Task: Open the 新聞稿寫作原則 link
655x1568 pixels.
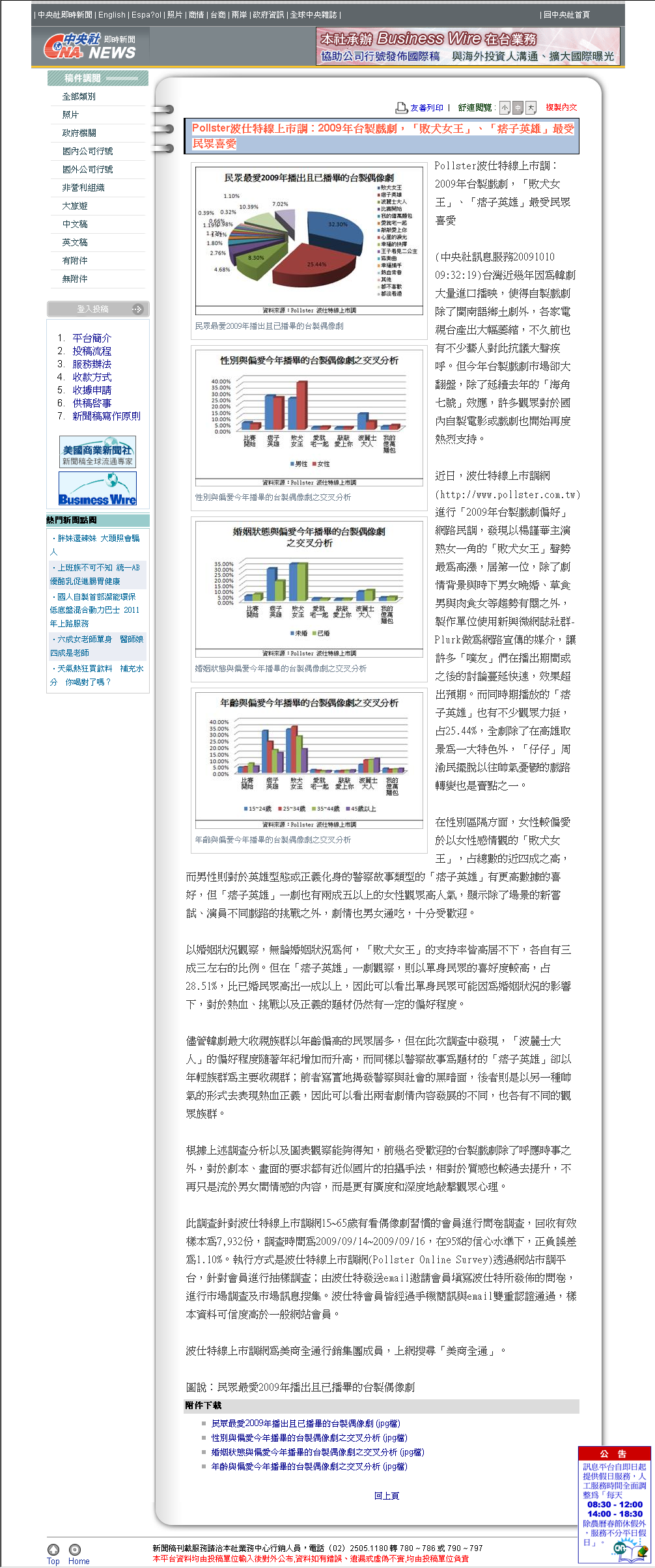Action: tap(106, 416)
